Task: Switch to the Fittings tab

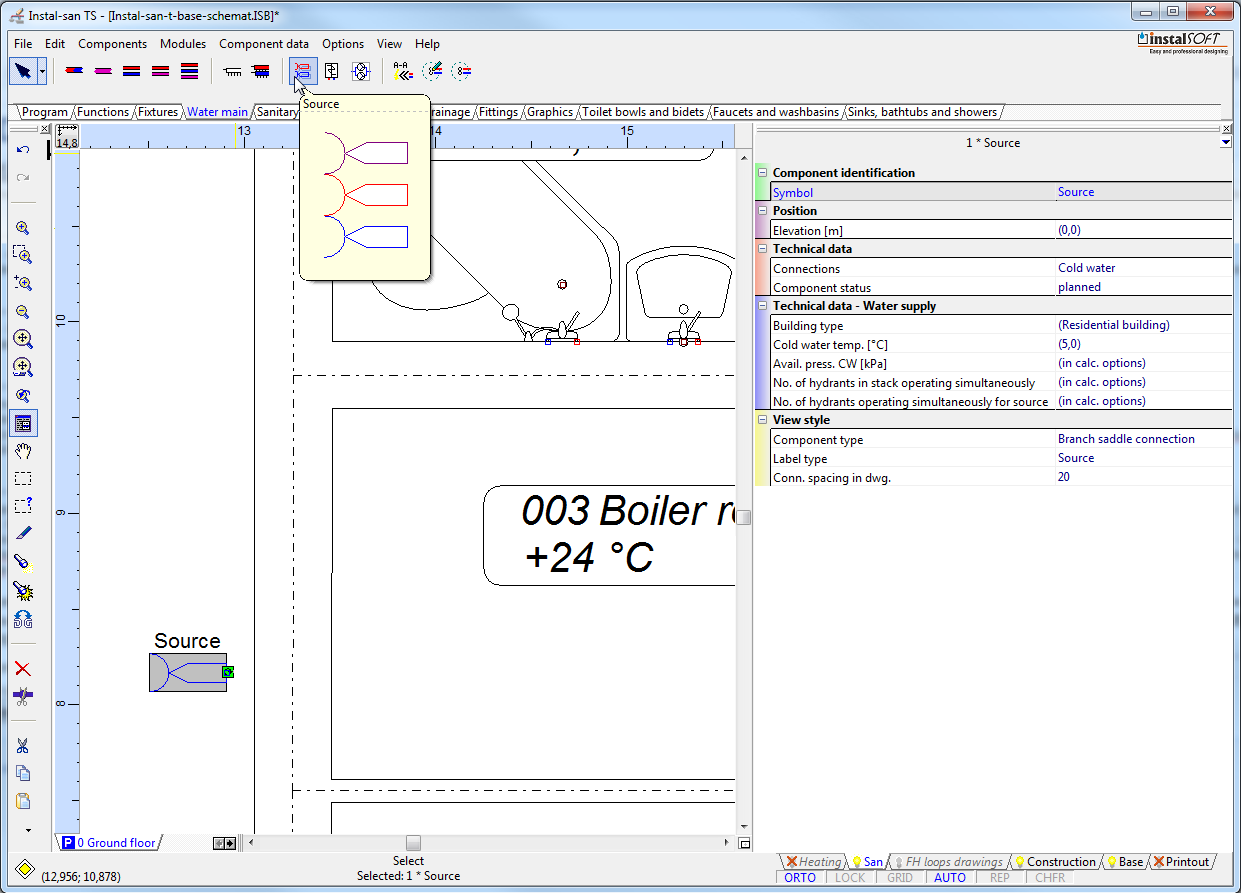Action: click(498, 112)
